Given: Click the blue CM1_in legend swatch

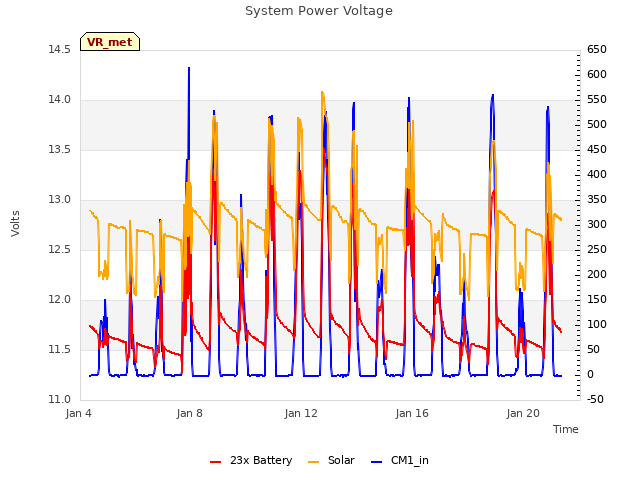Looking at the screenshot, I should pos(376,462).
